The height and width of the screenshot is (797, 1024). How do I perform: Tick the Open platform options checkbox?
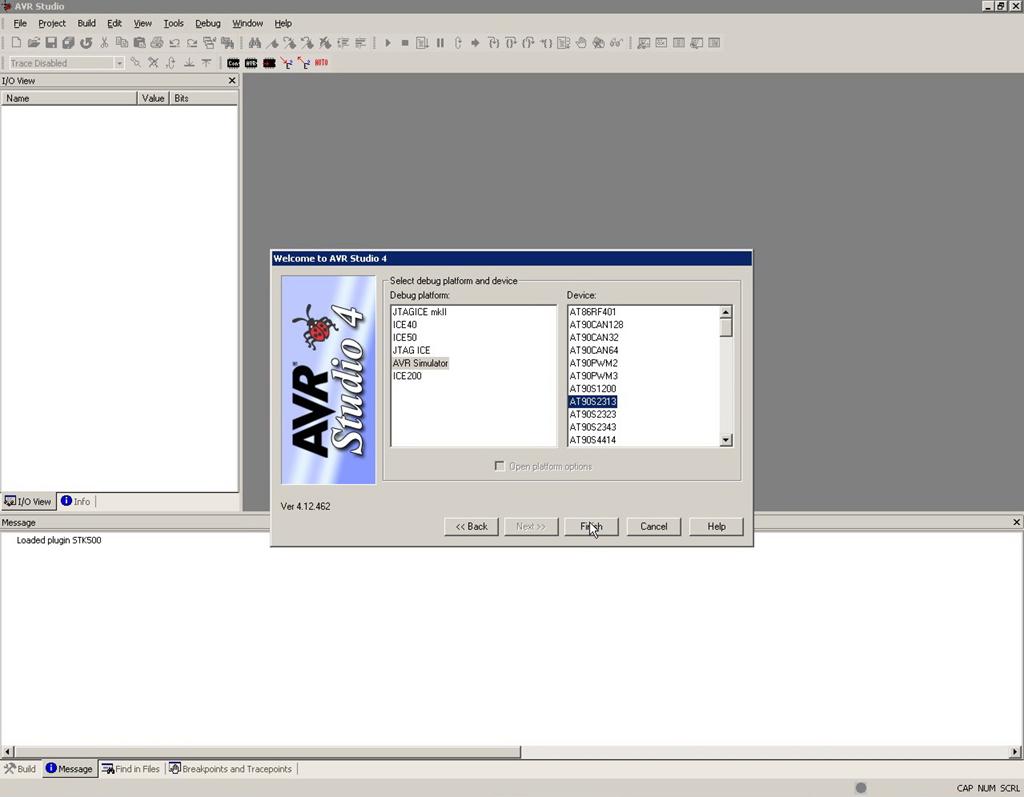[500, 466]
